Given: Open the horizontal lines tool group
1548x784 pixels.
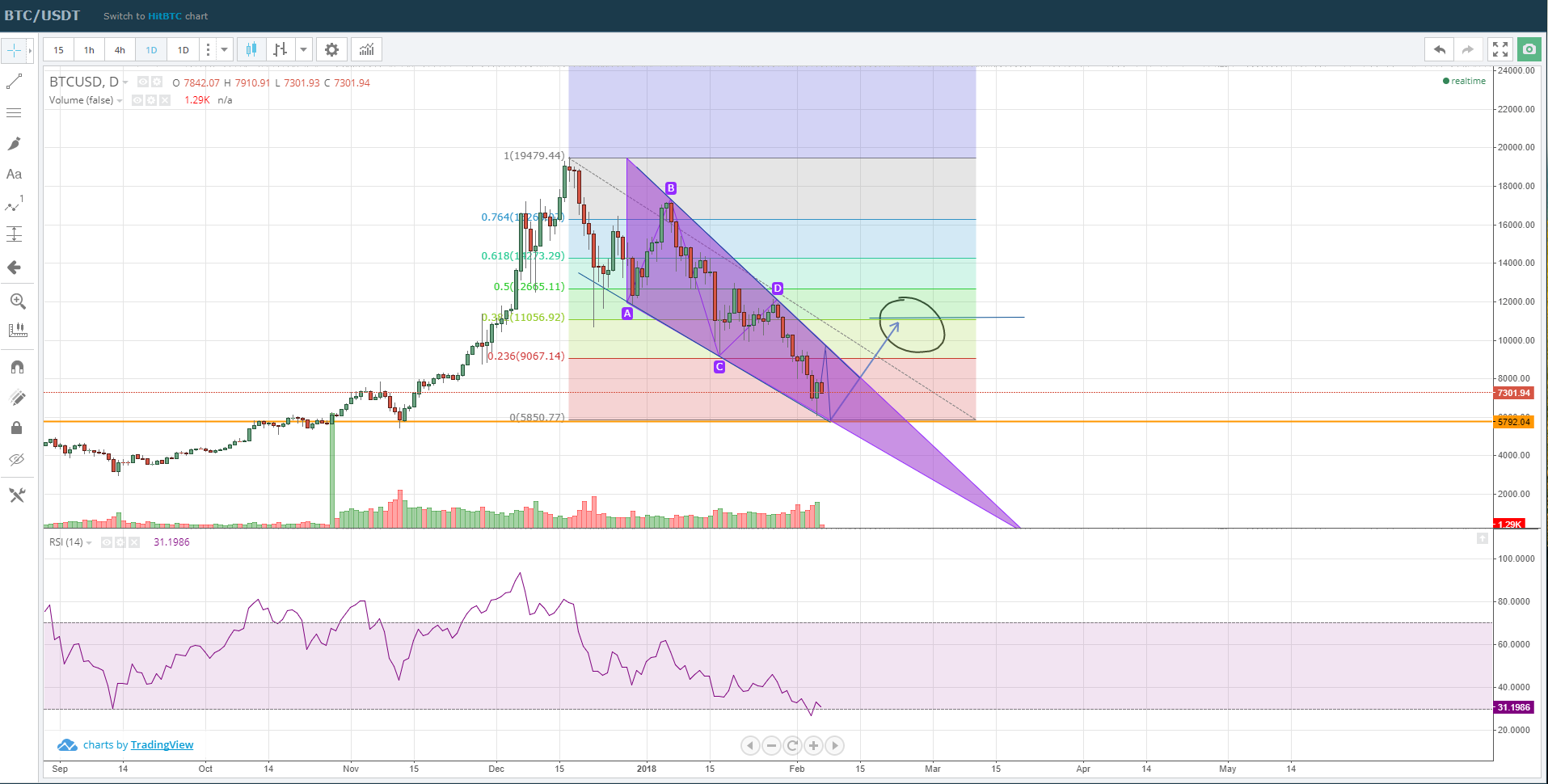Looking at the screenshot, I should click(x=15, y=112).
